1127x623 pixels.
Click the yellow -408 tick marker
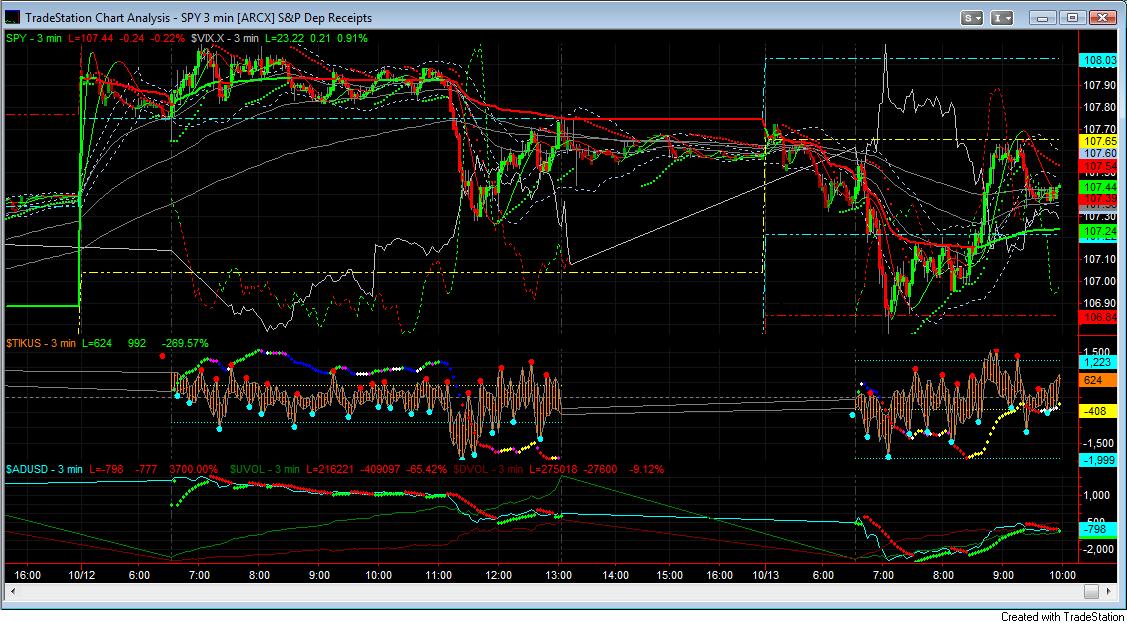[1099, 412]
